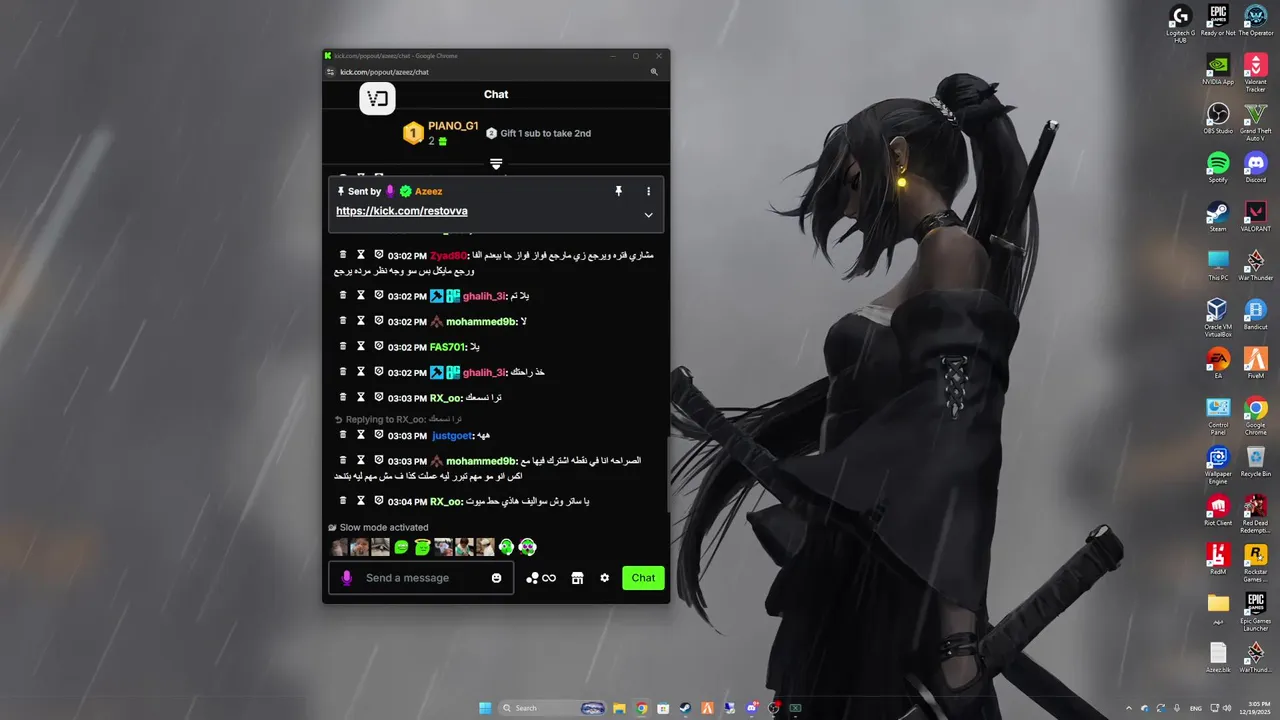Ban justgoet using the shield icon
Viewport: 1280px width, 720px height.
tap(379, 435)
